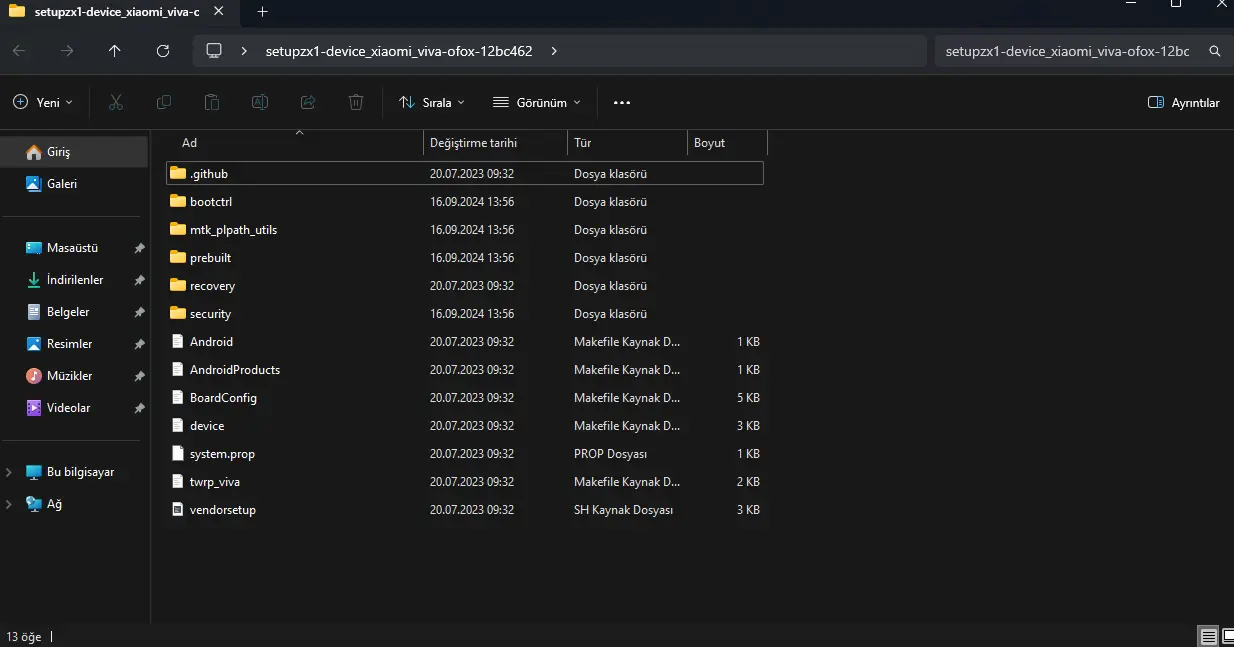This screenshot has width=1234, height=647.
Task: Sort by the Tür column header
Action: tap(627, 143)
